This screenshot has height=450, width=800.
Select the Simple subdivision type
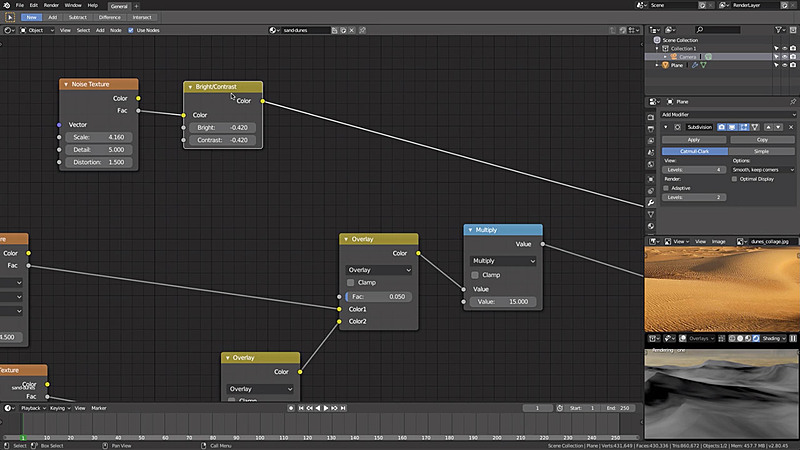(762, 152)
